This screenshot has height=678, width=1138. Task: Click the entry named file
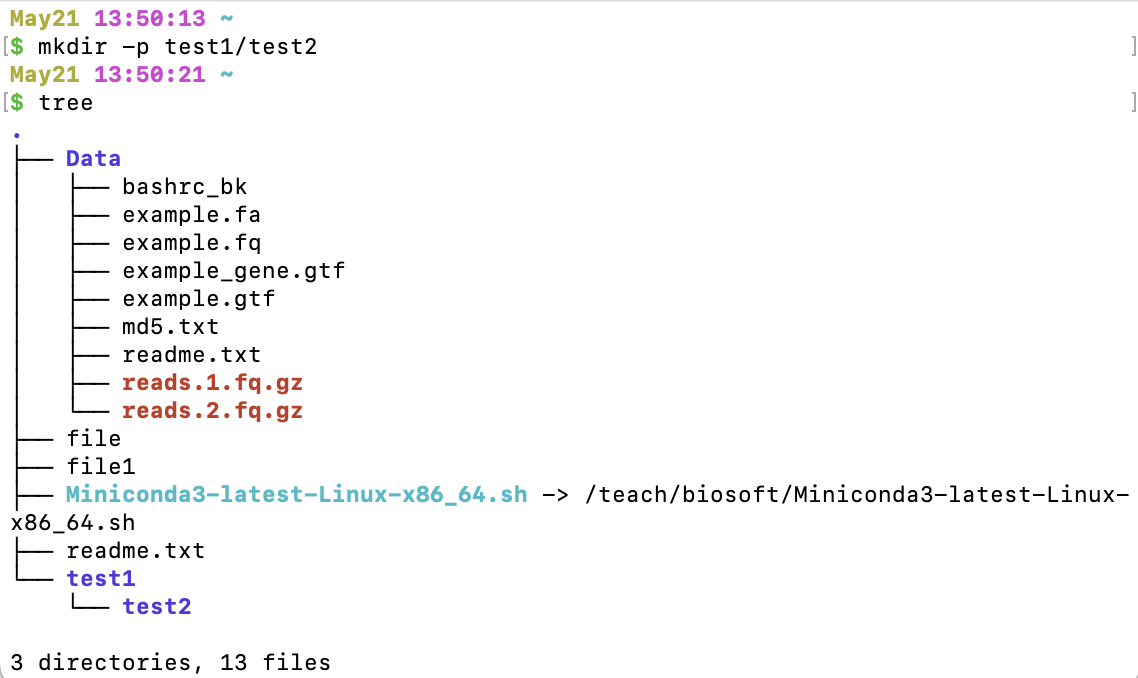pyautogui.click(x=94, y=438)
